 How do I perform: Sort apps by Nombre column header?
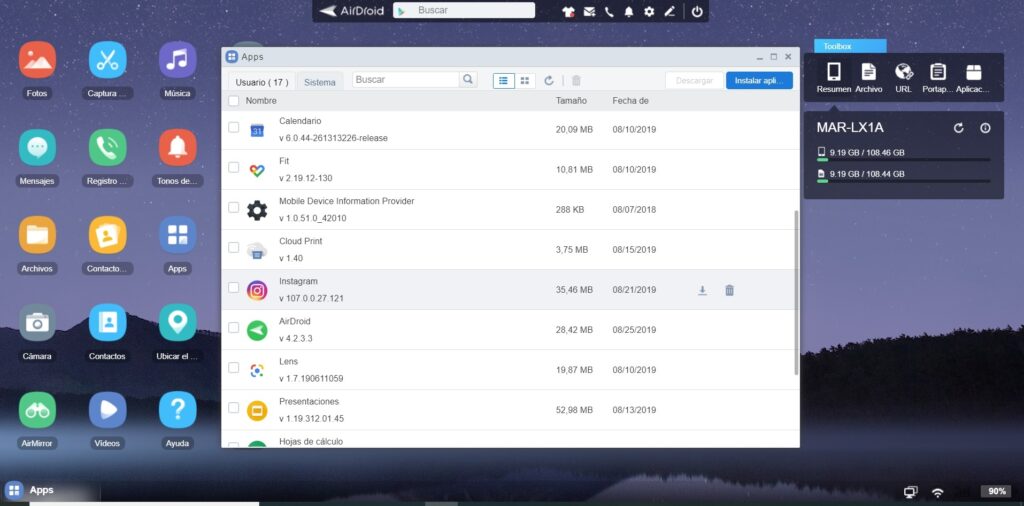[x=261, y=101]
